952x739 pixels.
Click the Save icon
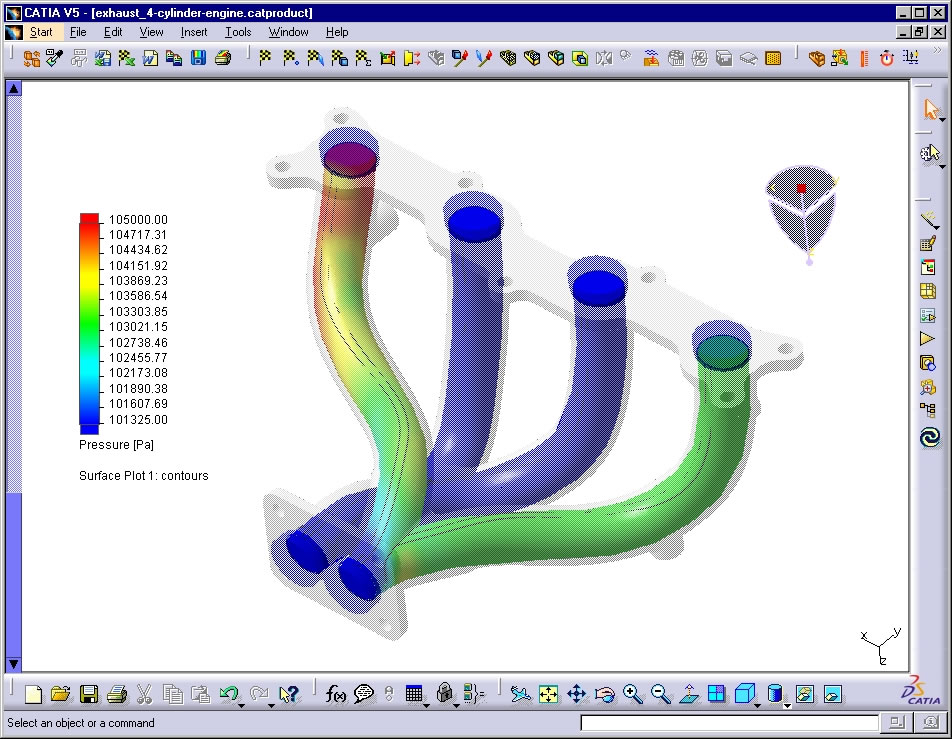pos(89,693)
